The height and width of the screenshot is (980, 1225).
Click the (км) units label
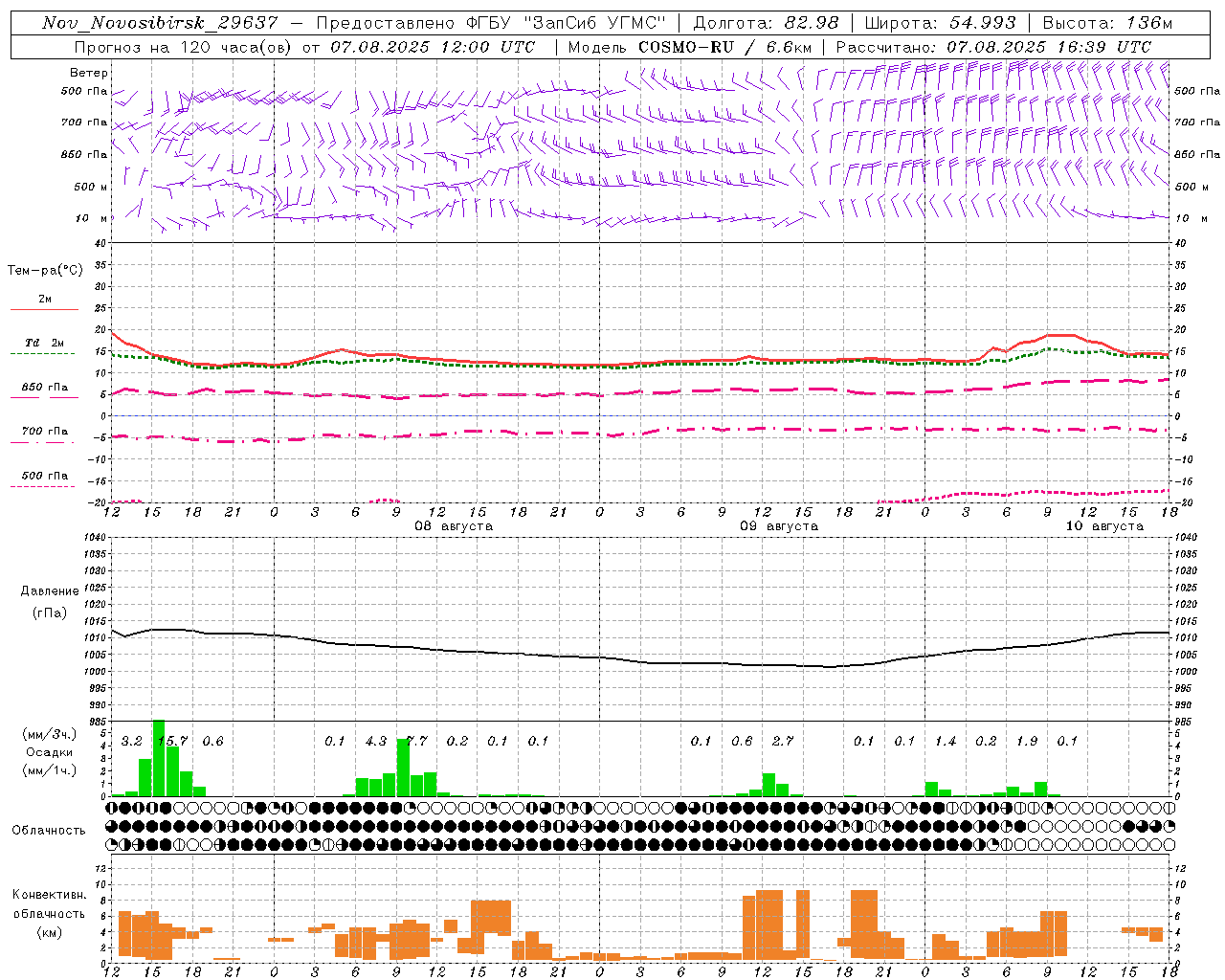pyautogui.click(x=49, y=933)
